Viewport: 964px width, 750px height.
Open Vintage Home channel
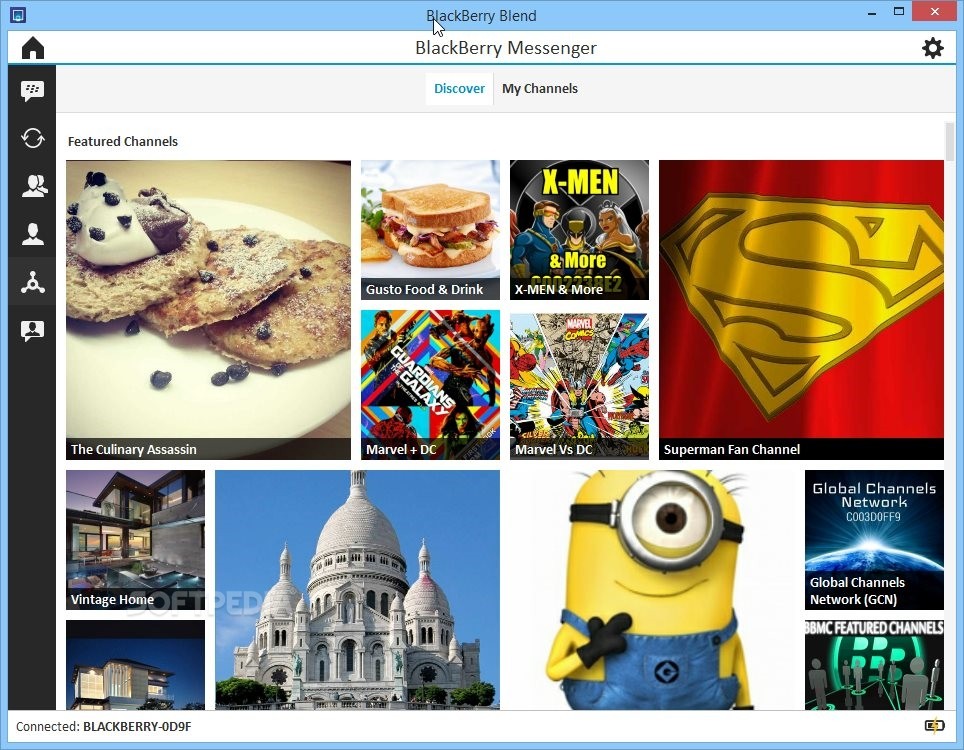point(135,540)
